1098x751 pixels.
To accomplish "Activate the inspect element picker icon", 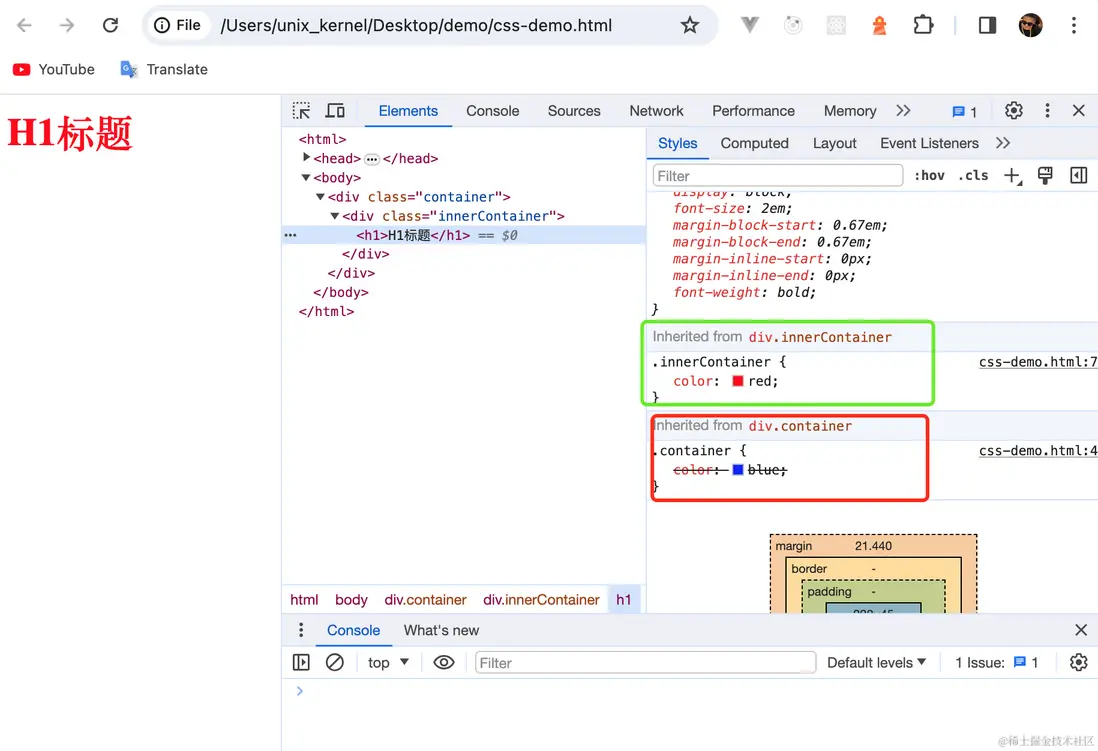I will 301,111.
